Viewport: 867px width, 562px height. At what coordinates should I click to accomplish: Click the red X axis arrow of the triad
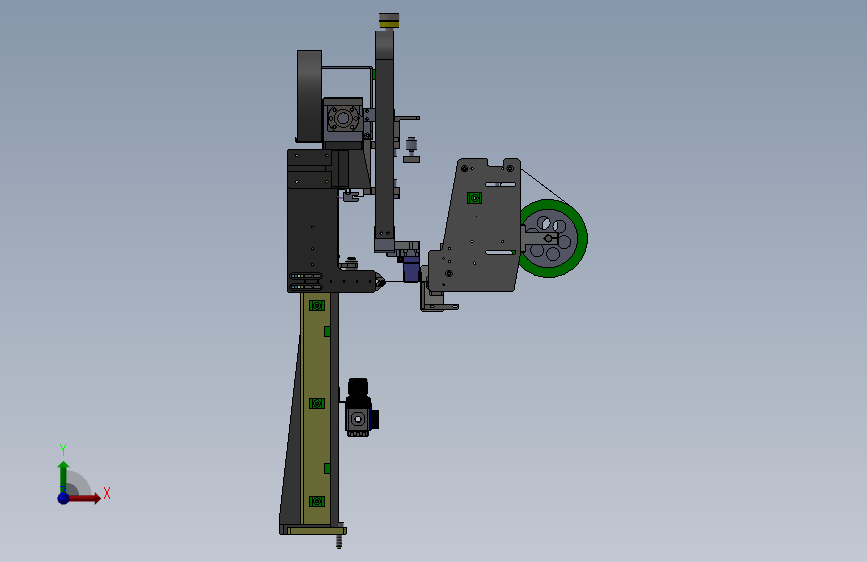coord(85,498)
